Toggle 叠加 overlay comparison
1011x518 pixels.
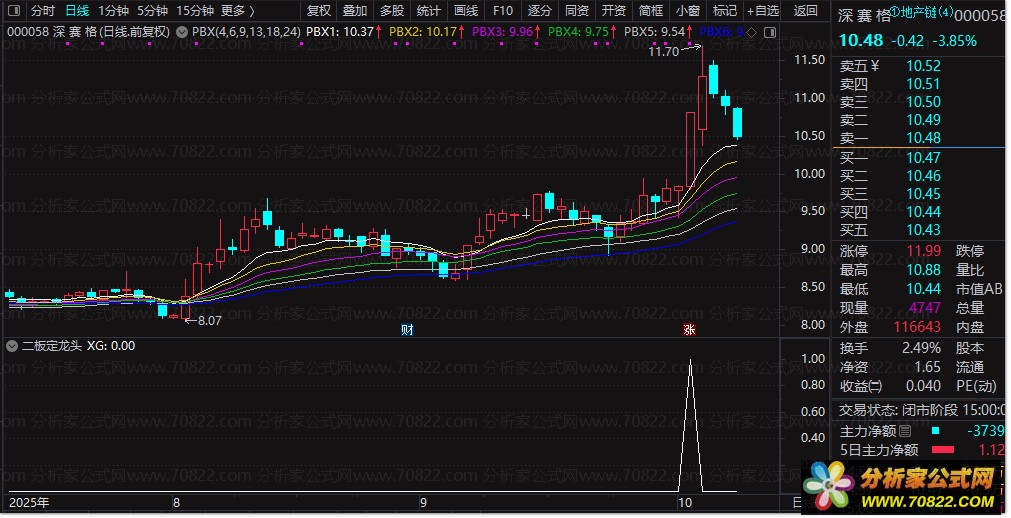click(x=354, y=11)
